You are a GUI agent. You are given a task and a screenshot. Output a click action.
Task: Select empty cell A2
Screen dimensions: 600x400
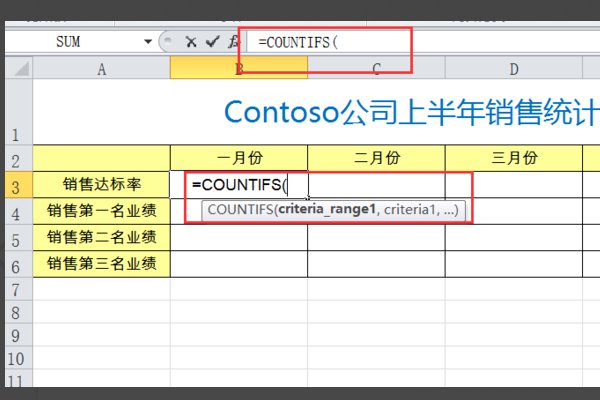click(x=101, y=158)
